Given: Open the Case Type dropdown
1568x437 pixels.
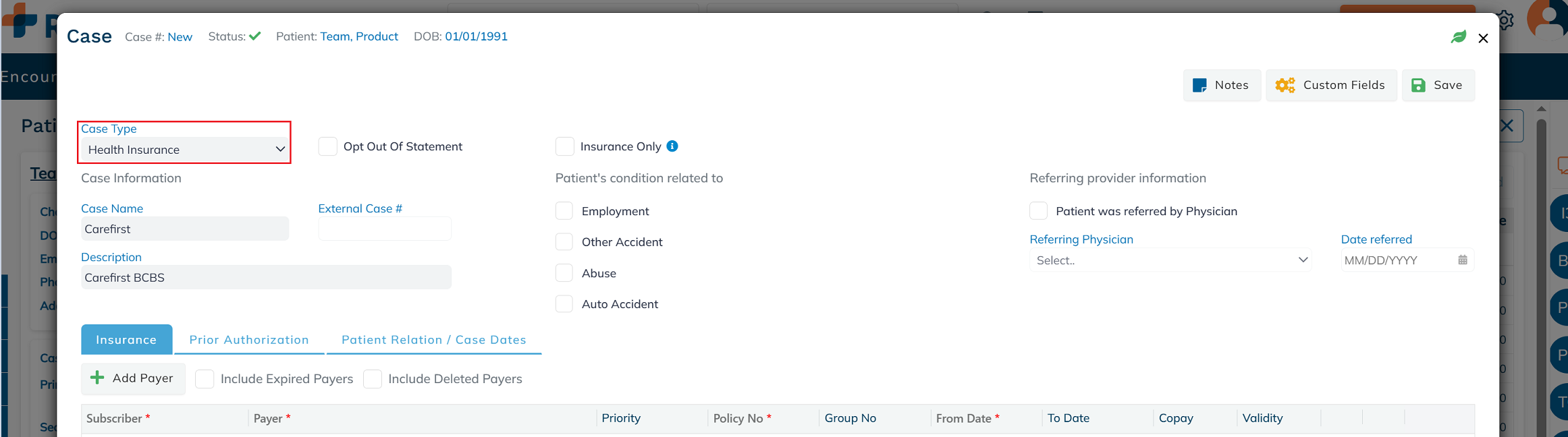Looking at the screenshot, I should [184, 150].
